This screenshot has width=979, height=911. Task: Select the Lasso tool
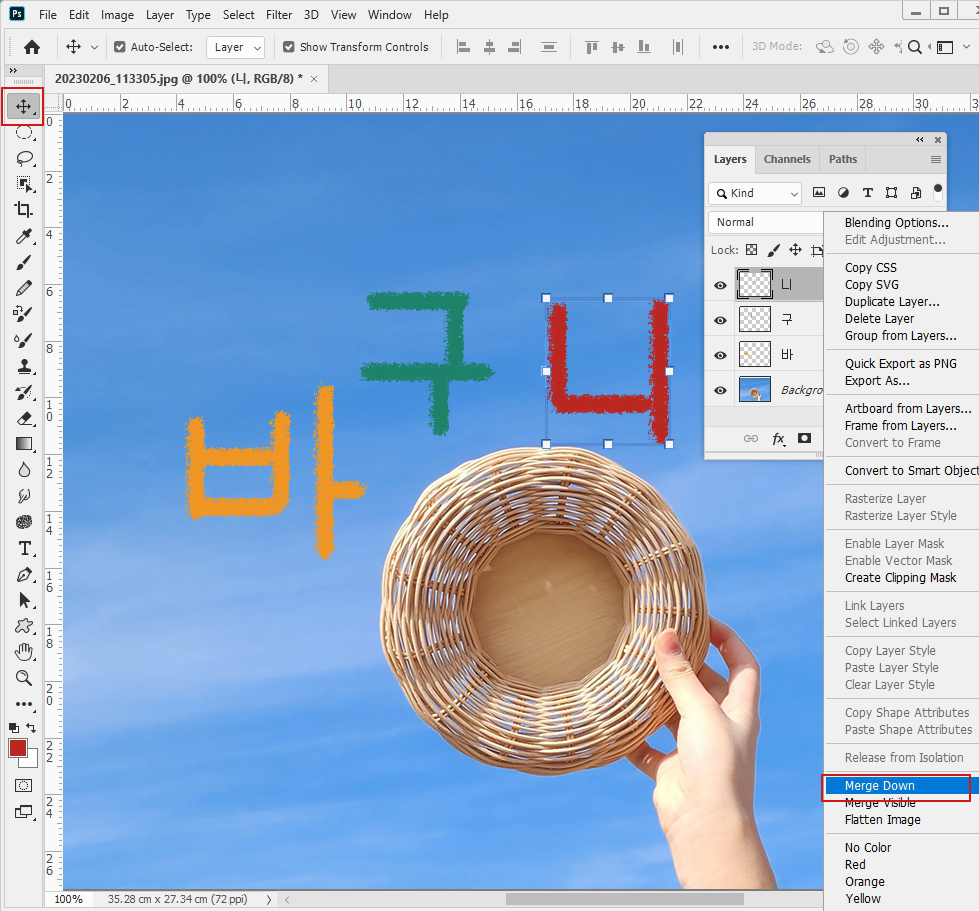(24, 159)
